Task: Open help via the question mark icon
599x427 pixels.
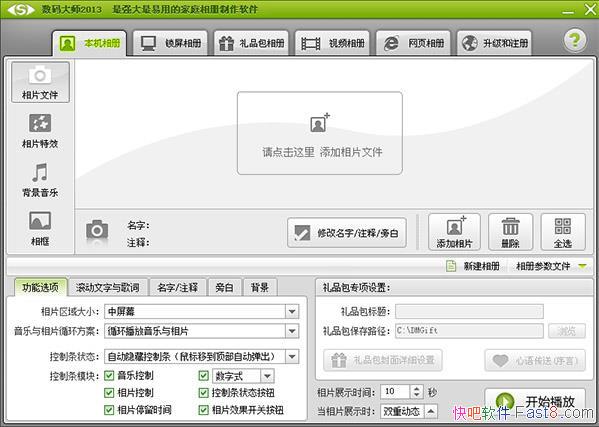Action: point(575,40)
